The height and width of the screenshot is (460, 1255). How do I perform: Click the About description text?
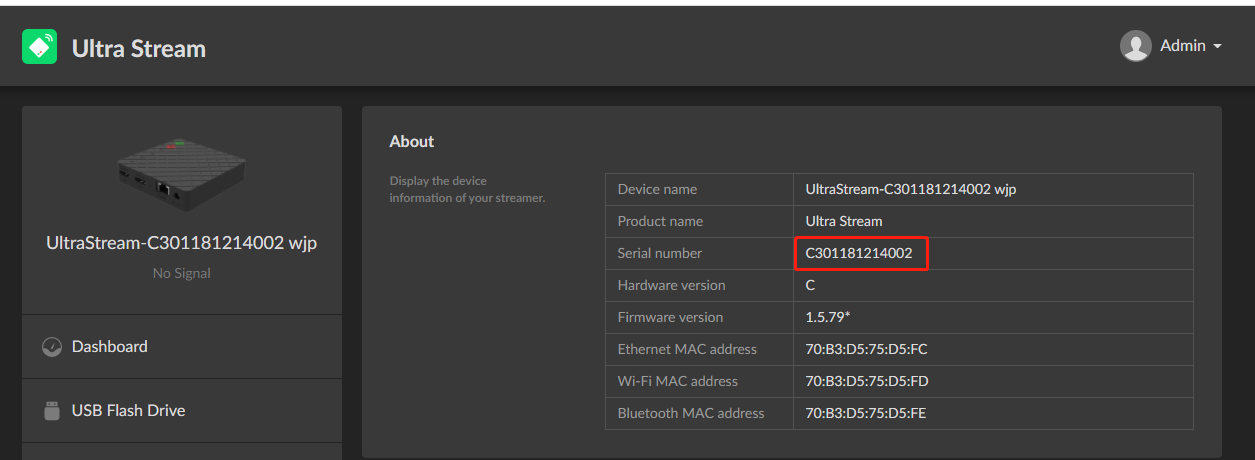click(x=467, y=189)
